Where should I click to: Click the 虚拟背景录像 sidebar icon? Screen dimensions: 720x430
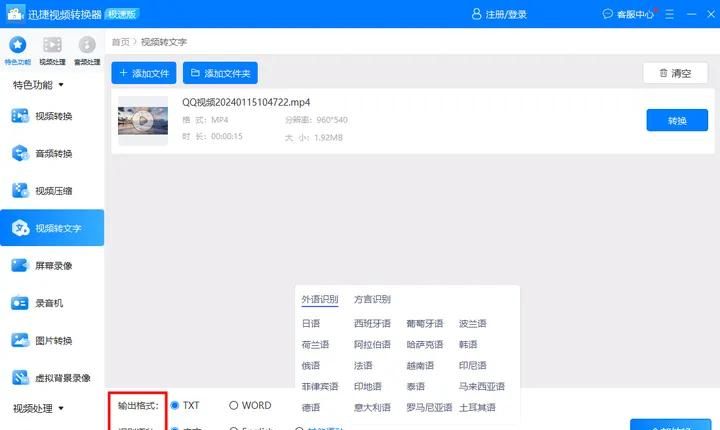(20, 378)
